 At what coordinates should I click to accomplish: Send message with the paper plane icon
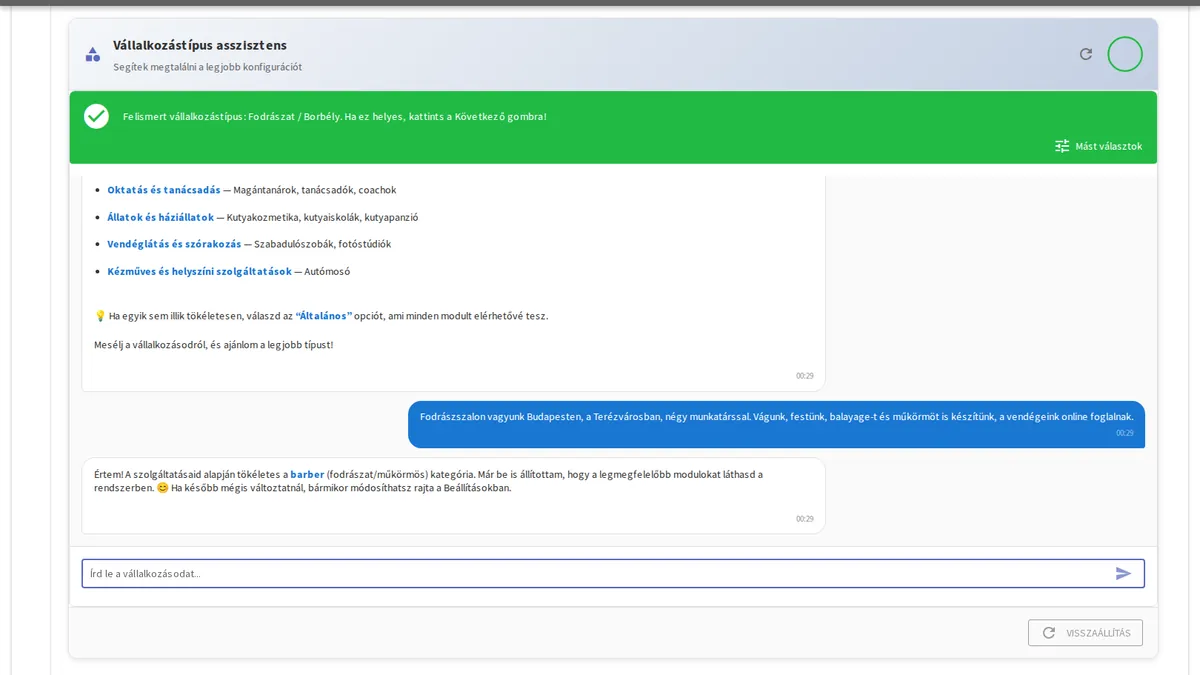pyautogui.click(x=1124, y=573)
